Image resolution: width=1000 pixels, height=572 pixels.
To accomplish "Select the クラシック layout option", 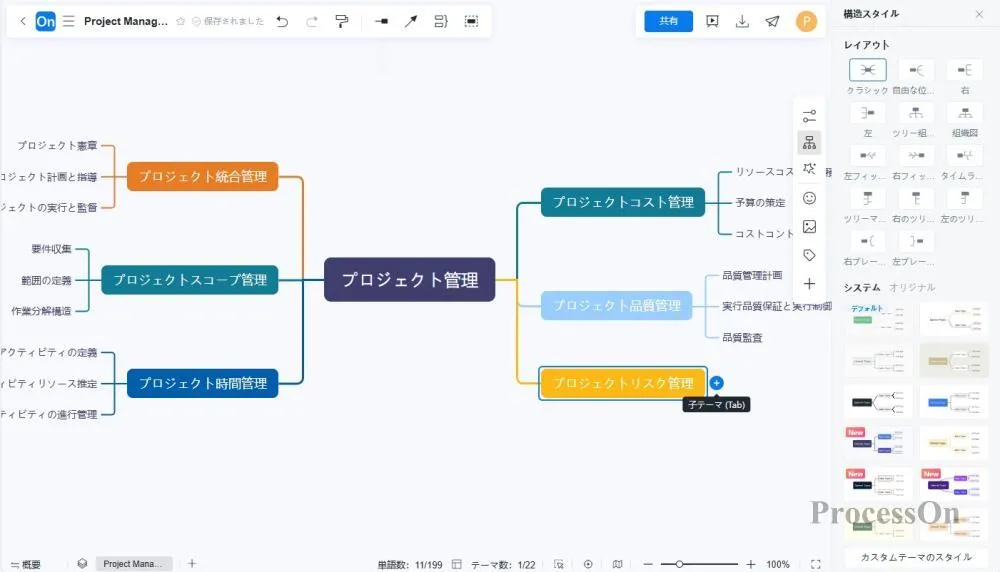I will coord(867,70).
